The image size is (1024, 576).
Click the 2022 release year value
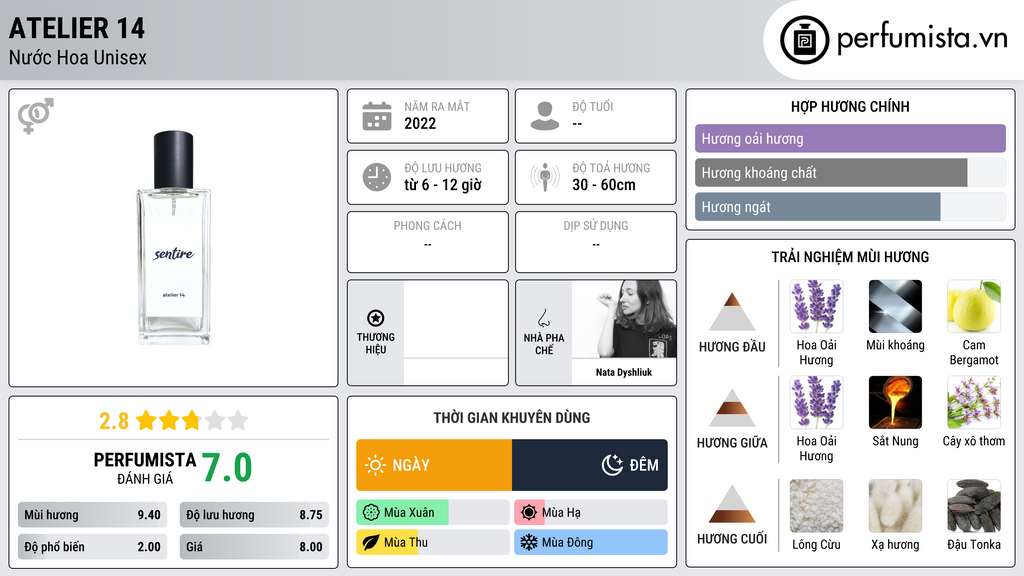[x=420, y=123]
